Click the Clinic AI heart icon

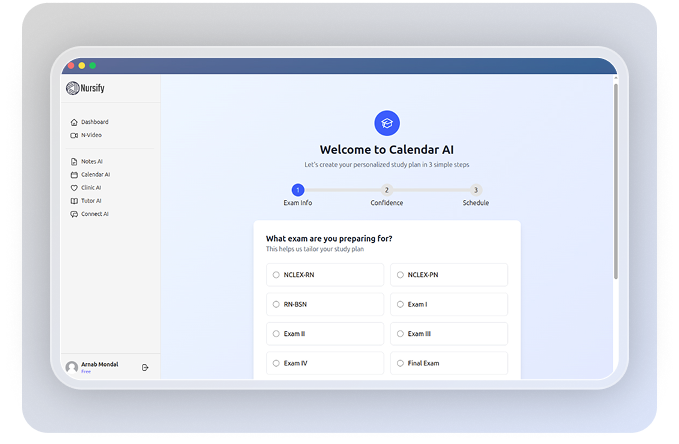[74, 187]
